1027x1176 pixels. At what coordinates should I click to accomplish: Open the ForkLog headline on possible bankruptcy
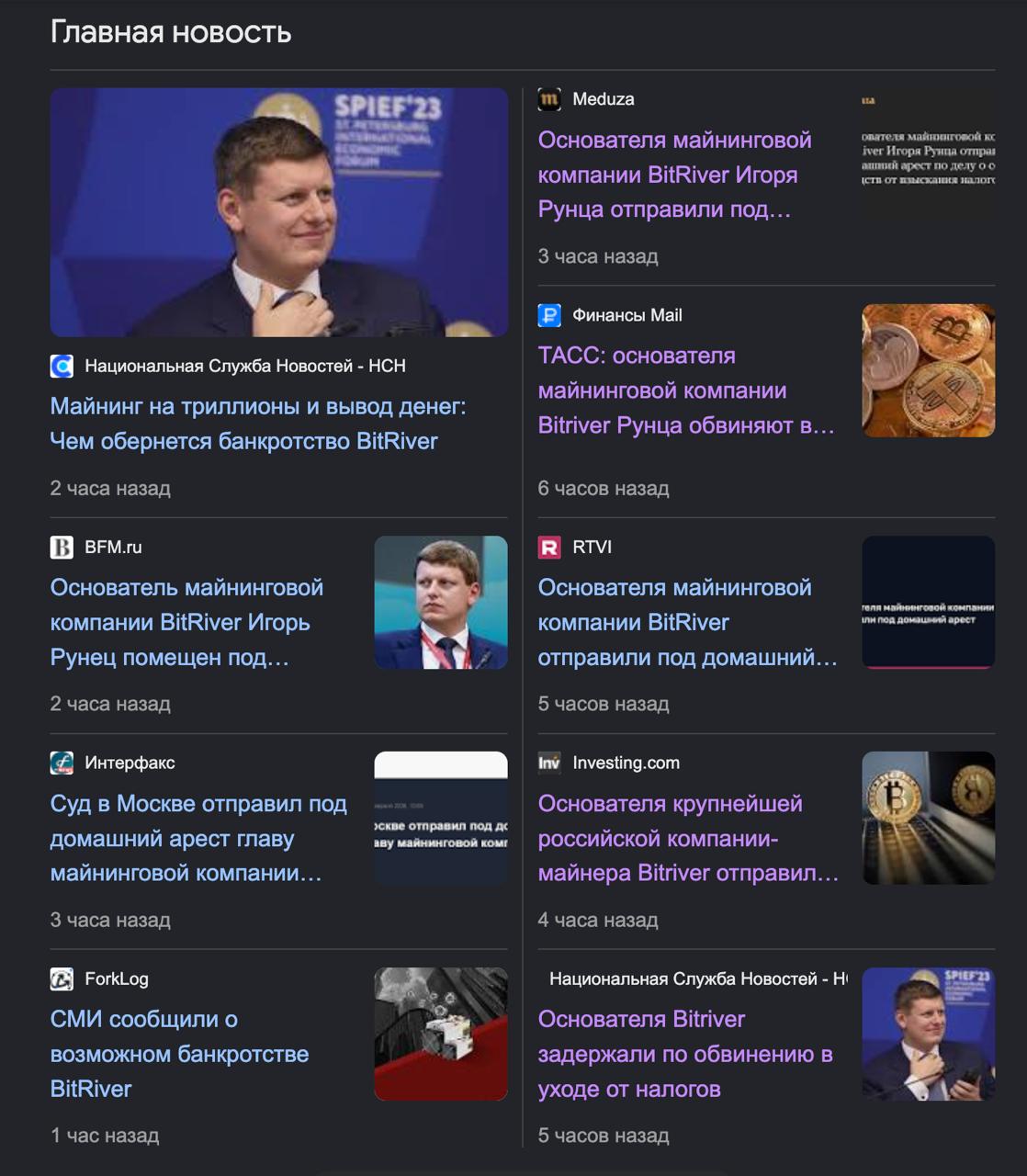tap(179, 1054)
